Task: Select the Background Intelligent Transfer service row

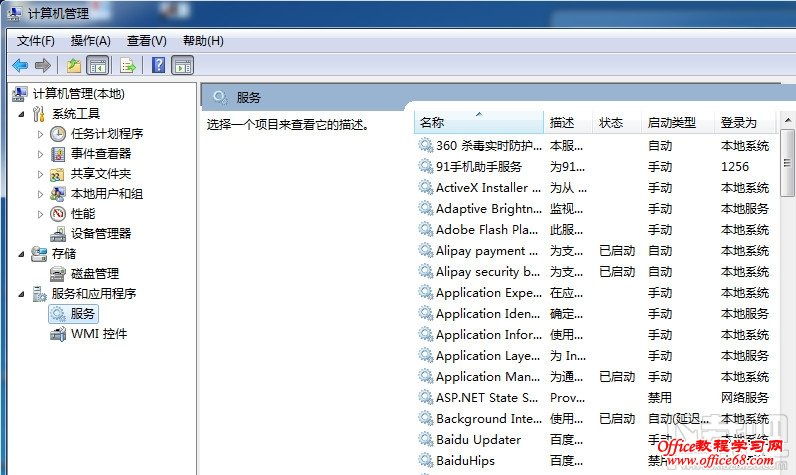Action: [x=595, y=419]
